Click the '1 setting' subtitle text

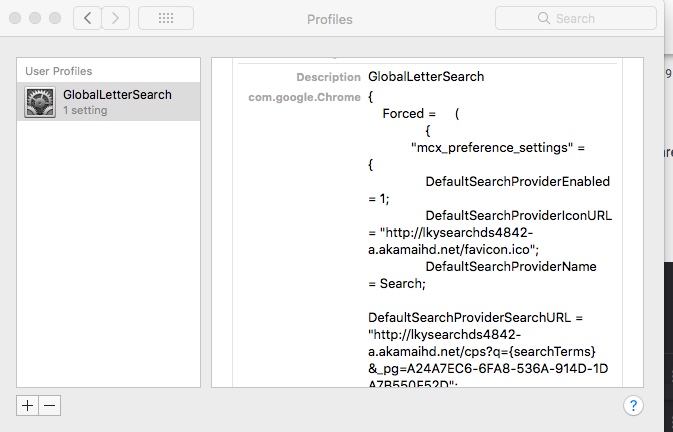click(x=85, y=110)
